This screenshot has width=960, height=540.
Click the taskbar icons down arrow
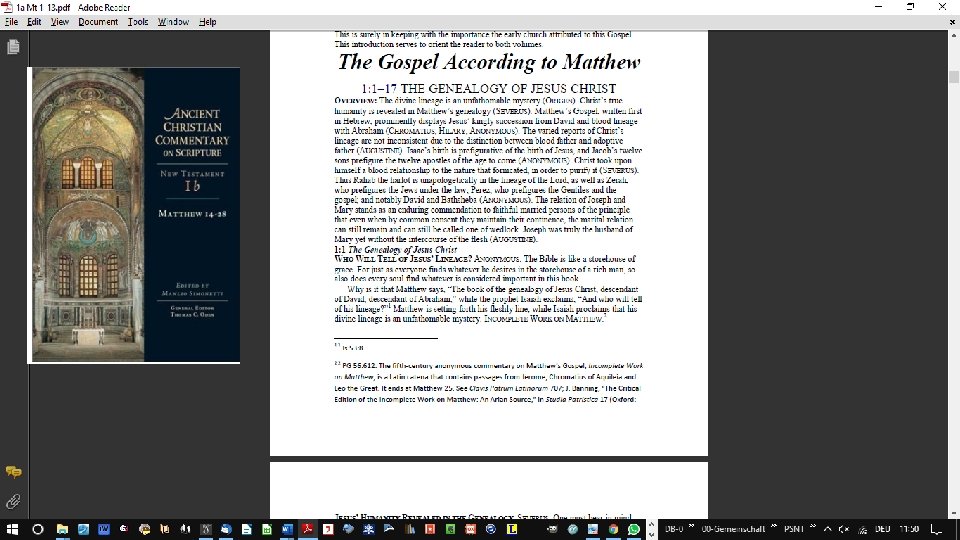click(651, 534)
